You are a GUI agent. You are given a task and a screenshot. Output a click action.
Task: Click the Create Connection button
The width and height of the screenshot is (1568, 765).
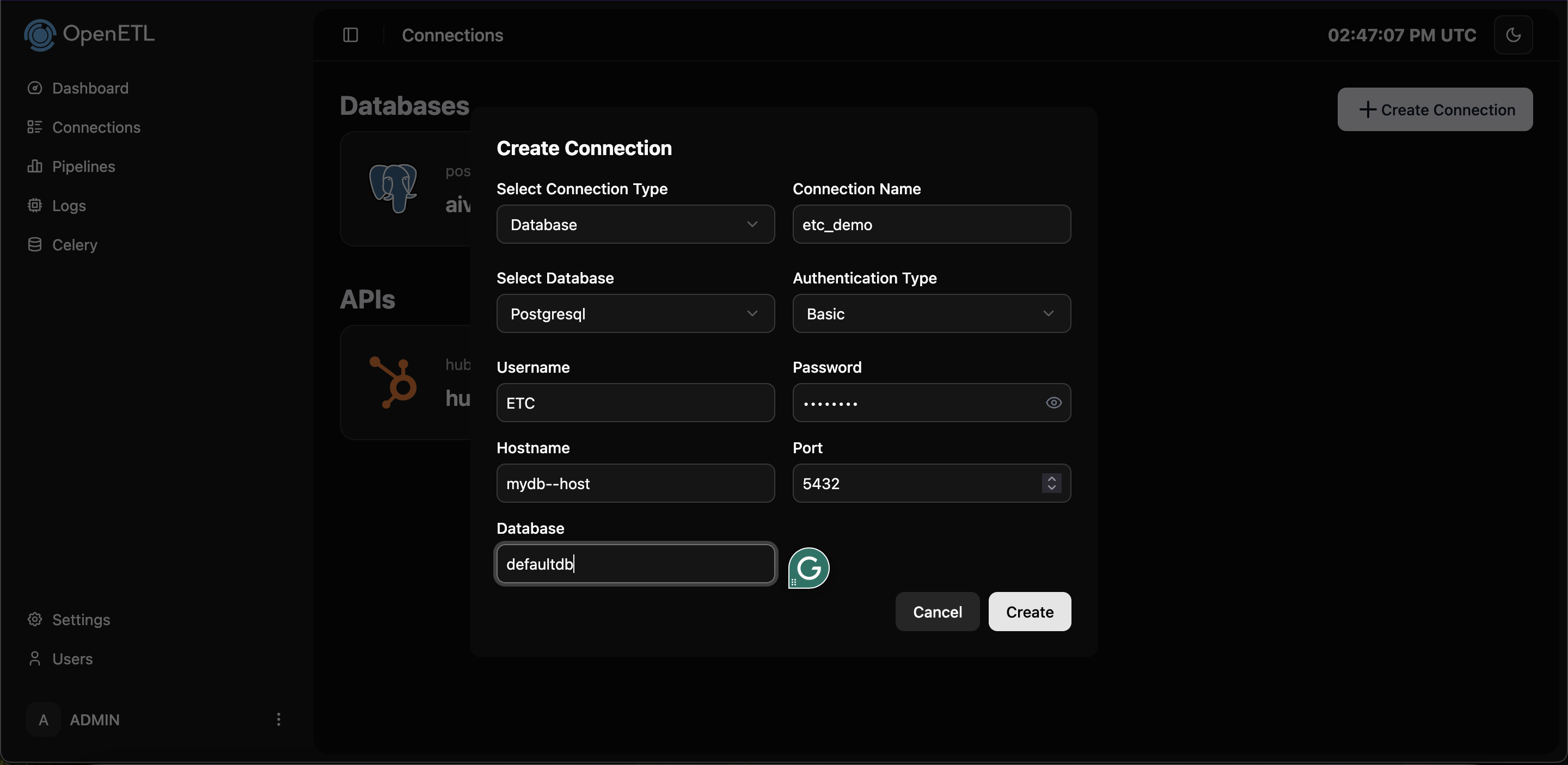click(1435, 109)
